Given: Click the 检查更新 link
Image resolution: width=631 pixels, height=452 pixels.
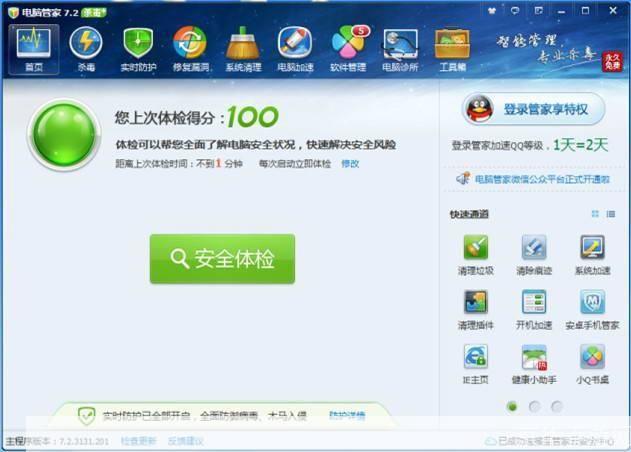Looking at the screenshot, I should pos(138,441).
